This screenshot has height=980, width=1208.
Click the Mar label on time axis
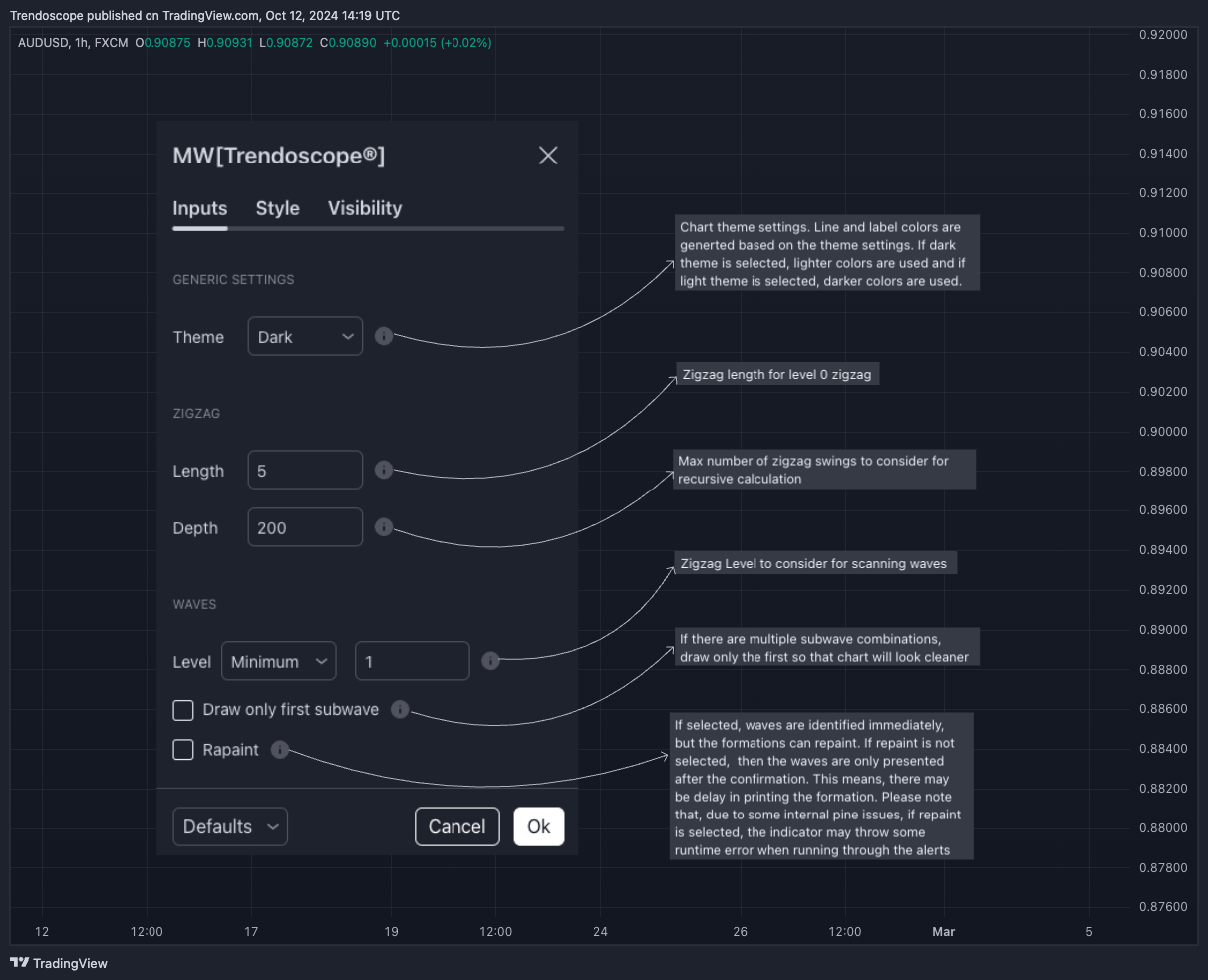pos(943,932)
